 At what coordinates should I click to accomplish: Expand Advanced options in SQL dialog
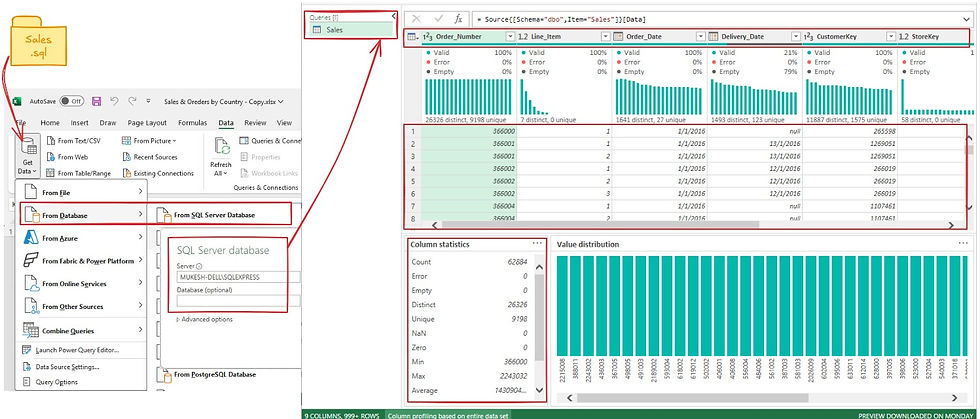204,320
